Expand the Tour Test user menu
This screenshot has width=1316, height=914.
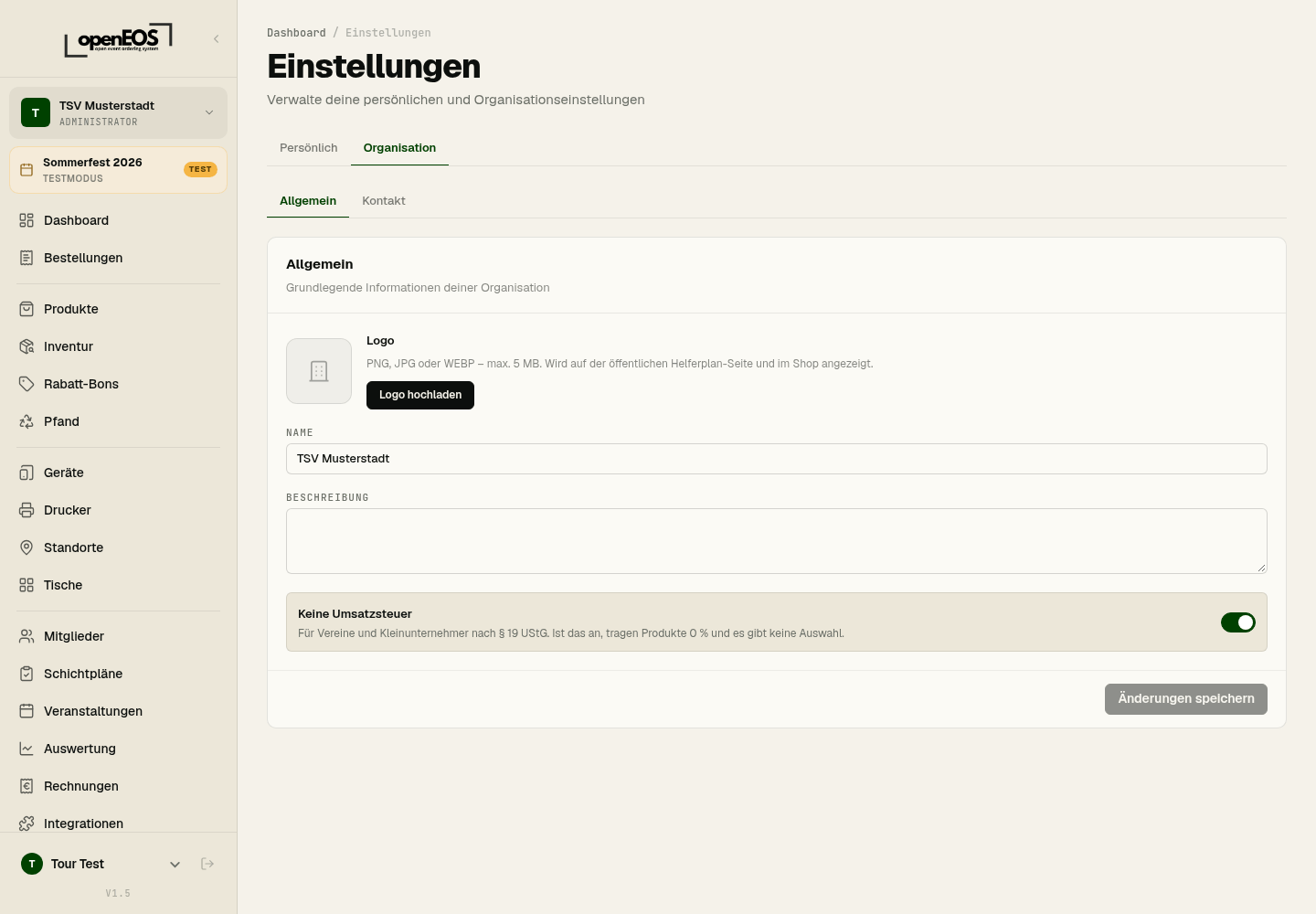click(175, 864)
